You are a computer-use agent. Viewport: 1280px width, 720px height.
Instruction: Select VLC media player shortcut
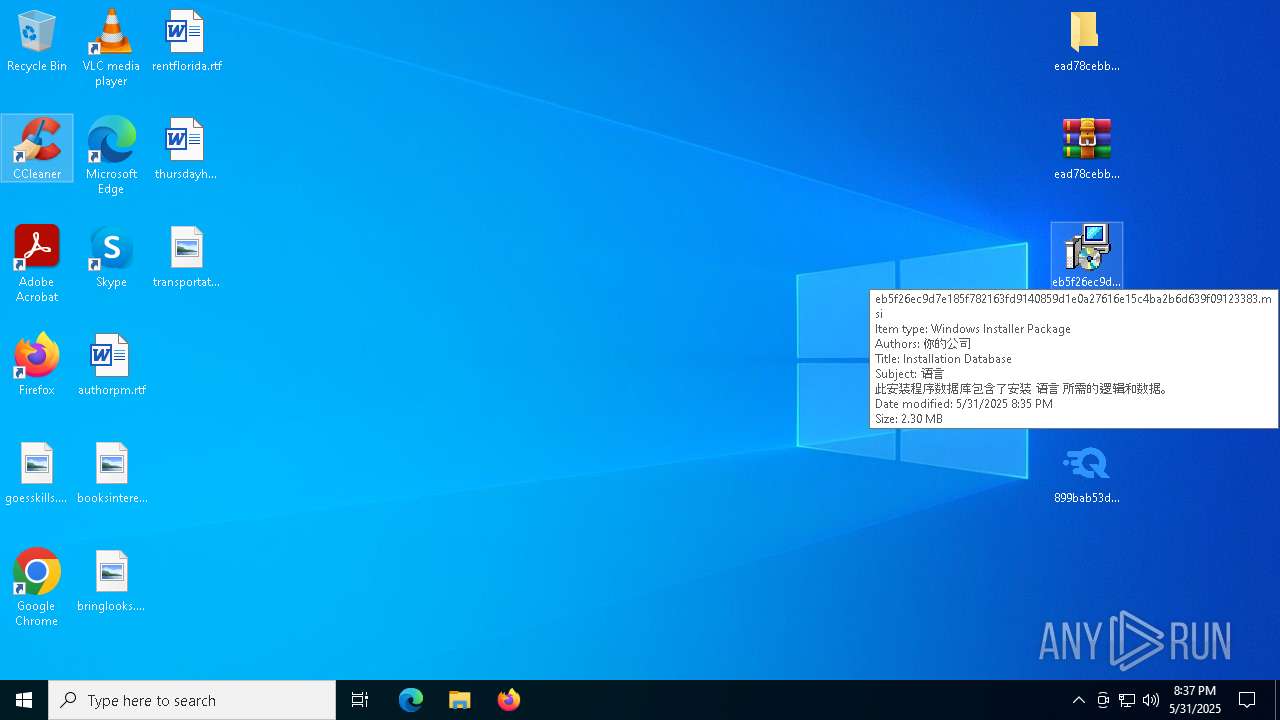pos(111,48)
